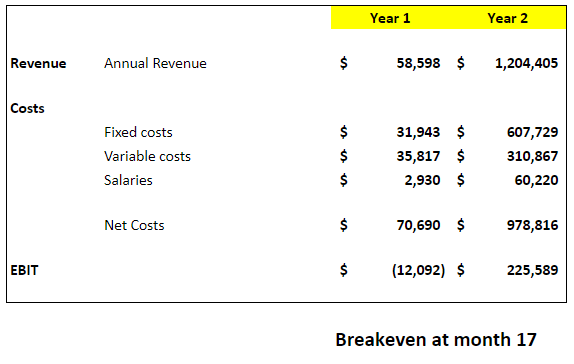Click Year 2 revenue value 1,204,405

tap(526, 63)
